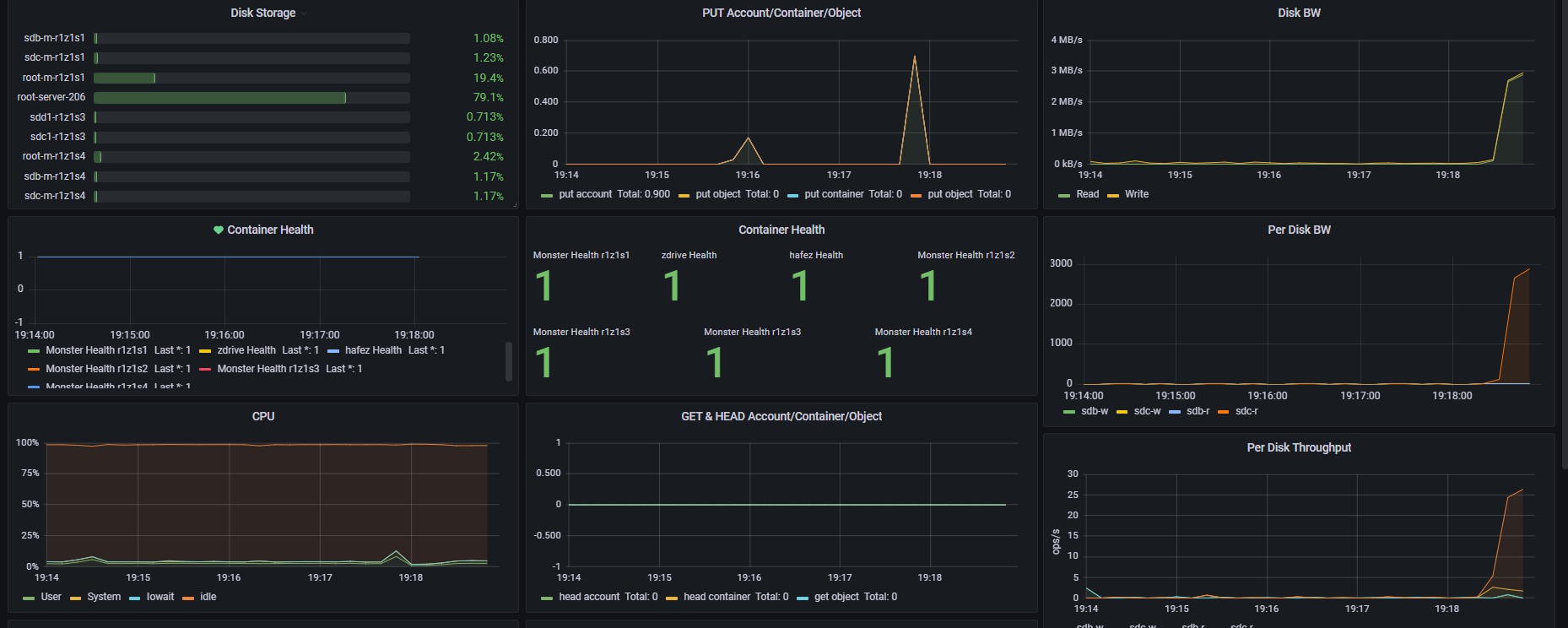Screen dimensions: 1568x628
Task: Open the CPU panel title menu
Action: 263,416
